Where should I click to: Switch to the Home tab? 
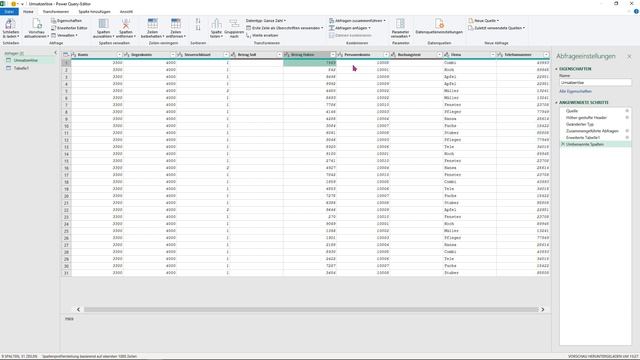click(x=28, y=11)
